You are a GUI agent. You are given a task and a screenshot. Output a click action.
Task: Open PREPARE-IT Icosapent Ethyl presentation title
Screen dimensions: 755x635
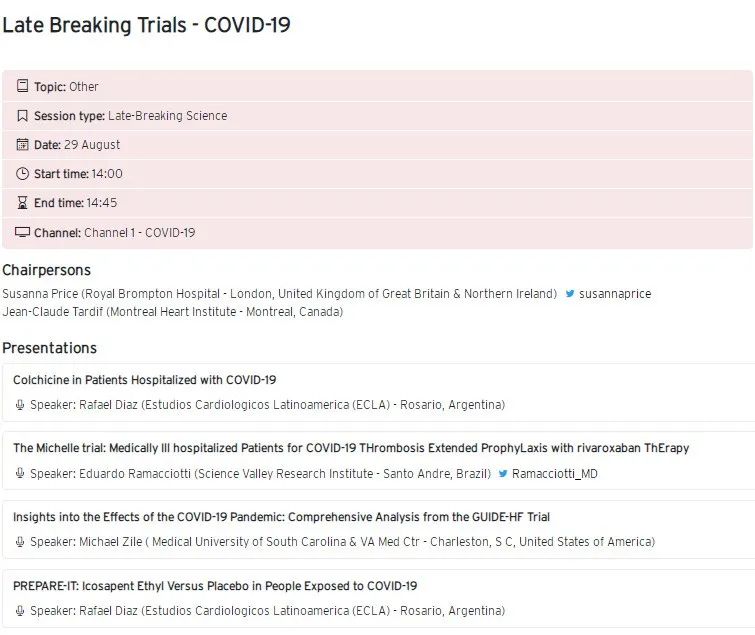click(215, 586)
